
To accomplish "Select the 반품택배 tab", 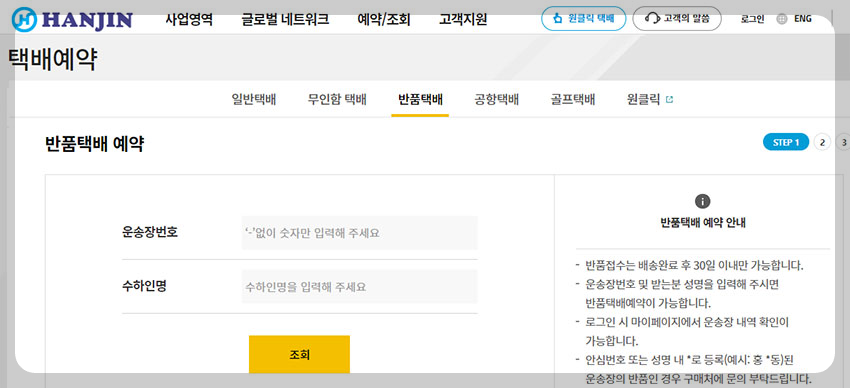I will click(420, 100).
